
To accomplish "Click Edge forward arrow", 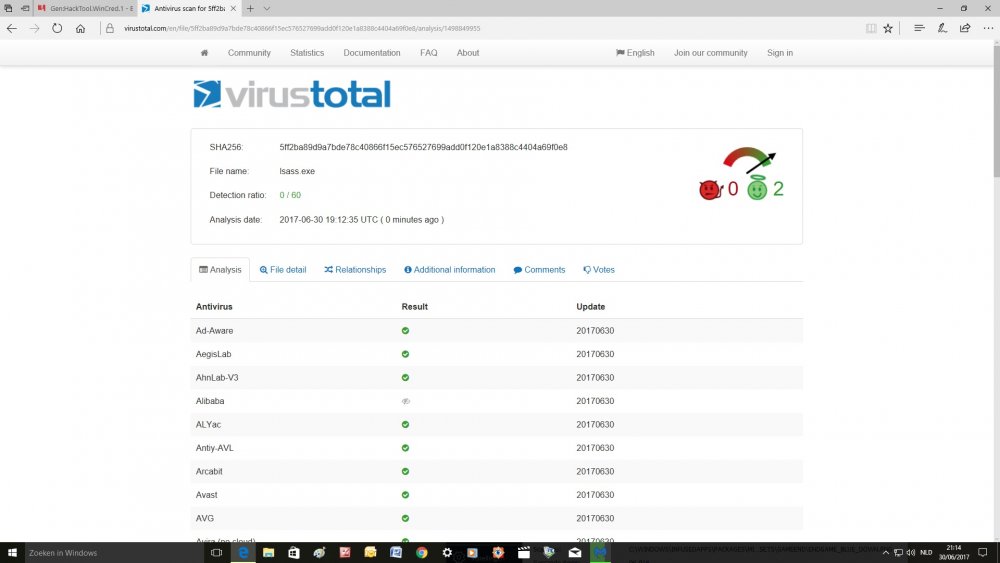I will [x=34, y=28].
